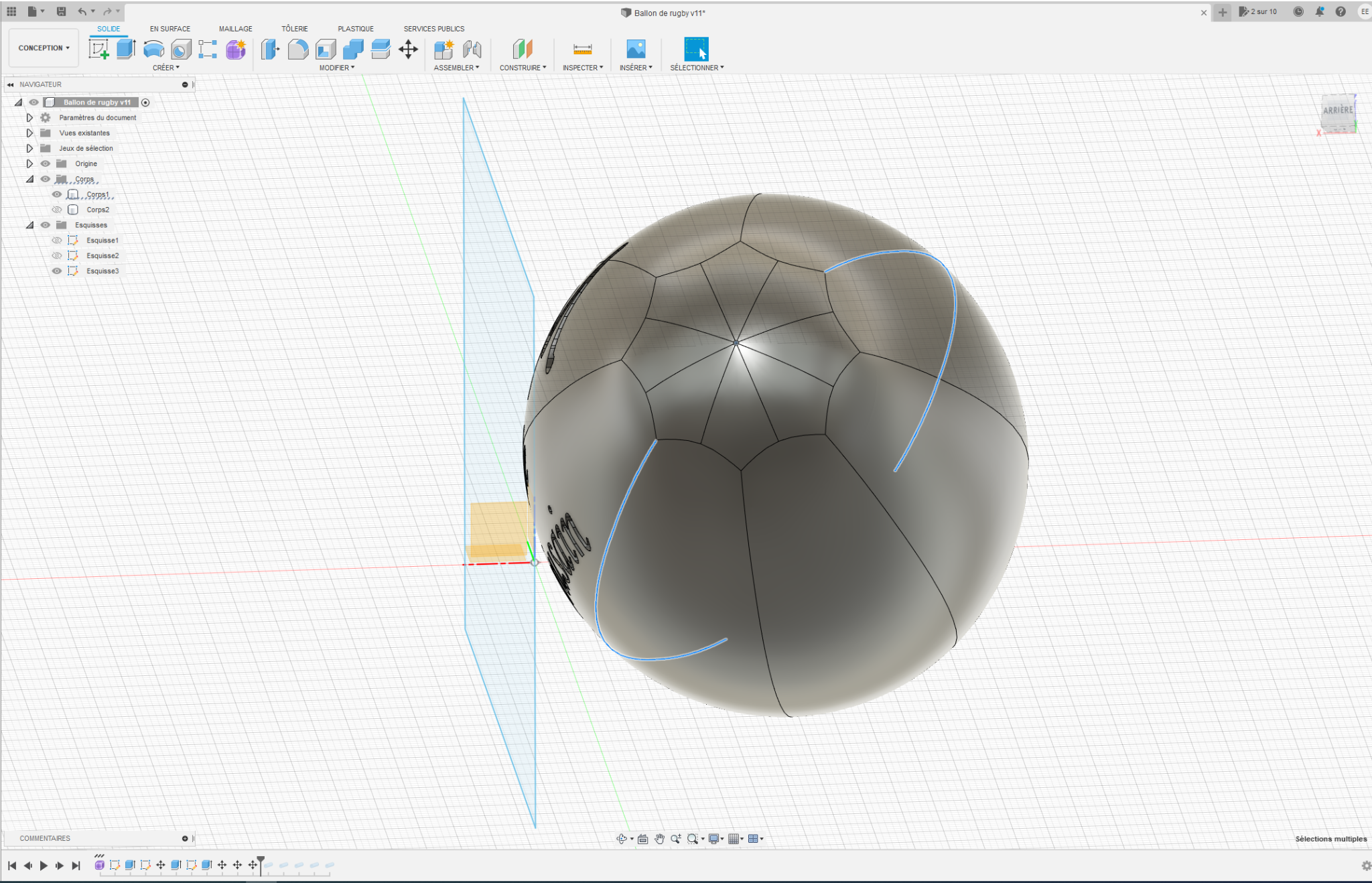Open the ASSEMBLER dropdown menu
Image resolution: width=1372 pixels, height=883 pixels.
click(x=456, y=68)
